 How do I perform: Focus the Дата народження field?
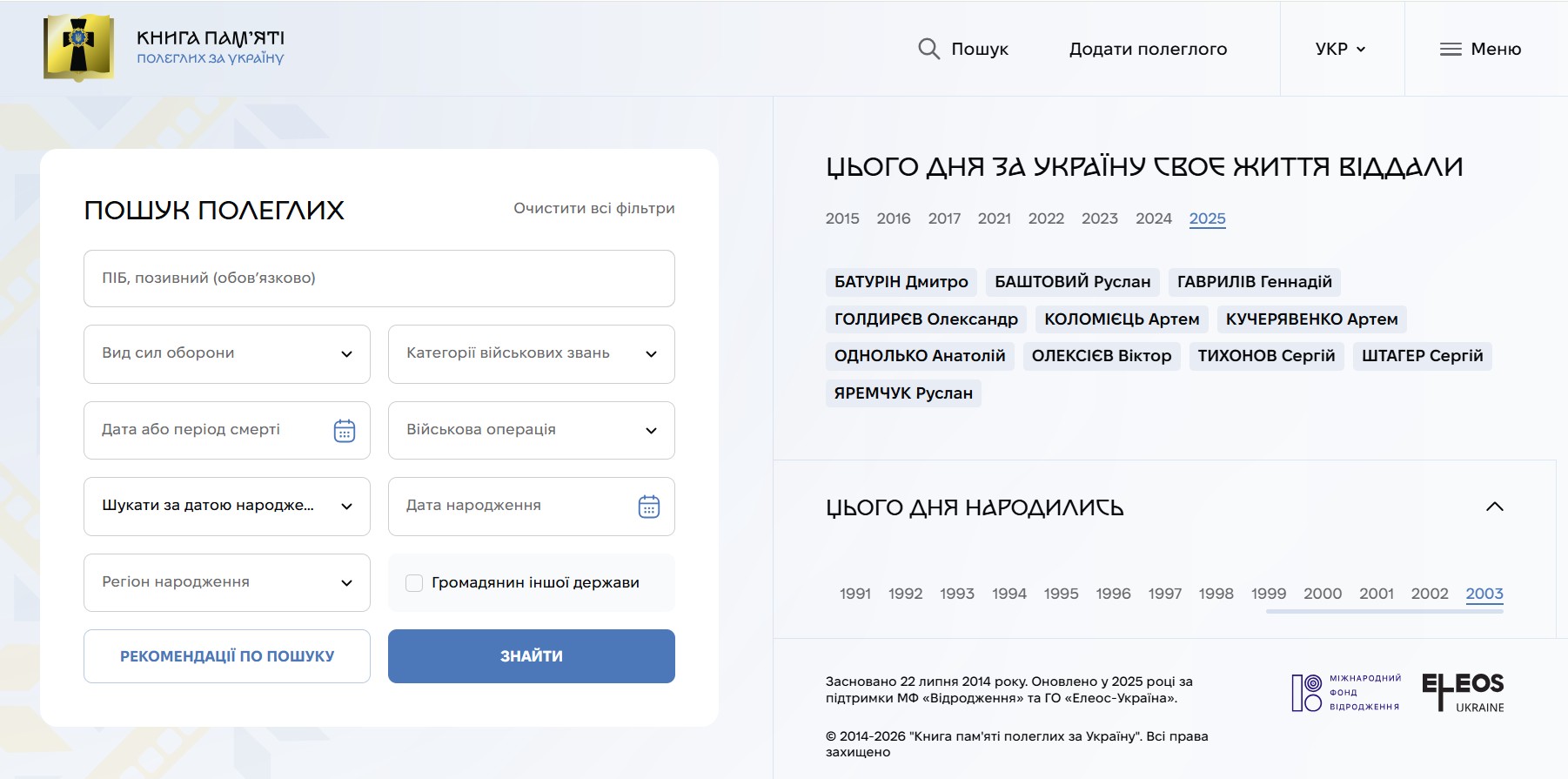pos(532,506)
